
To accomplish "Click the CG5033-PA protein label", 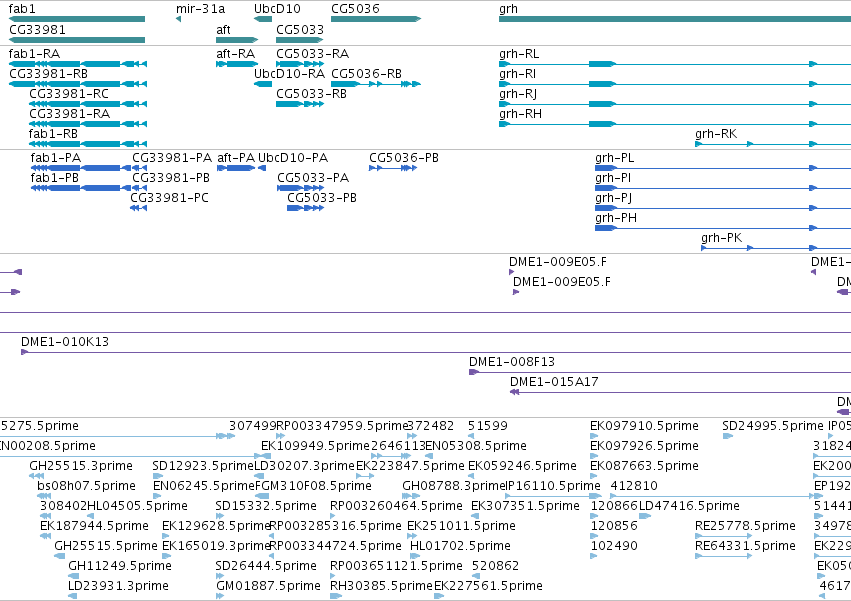I will (313, 178).
